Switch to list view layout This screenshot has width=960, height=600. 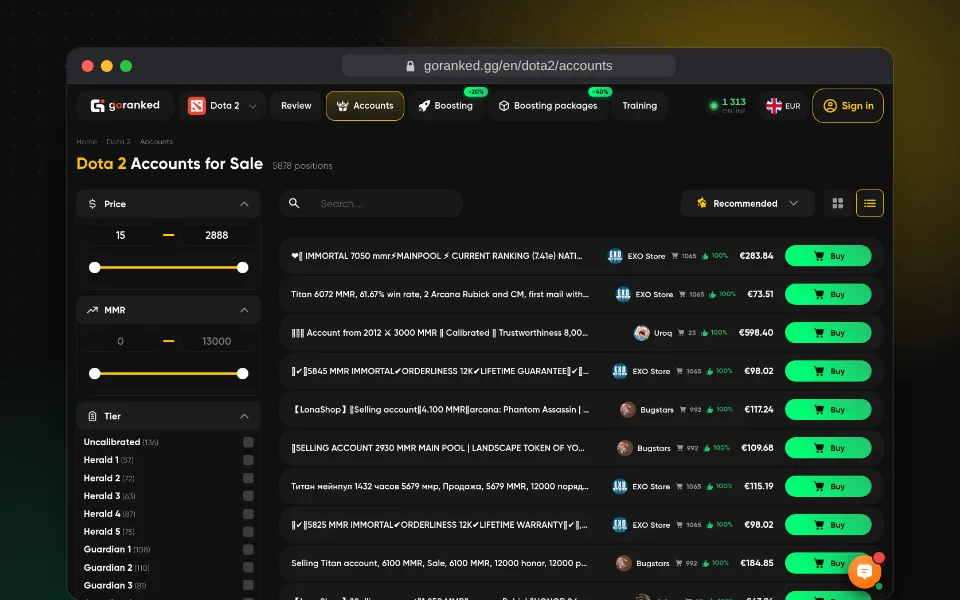click(x=869, y=203)
